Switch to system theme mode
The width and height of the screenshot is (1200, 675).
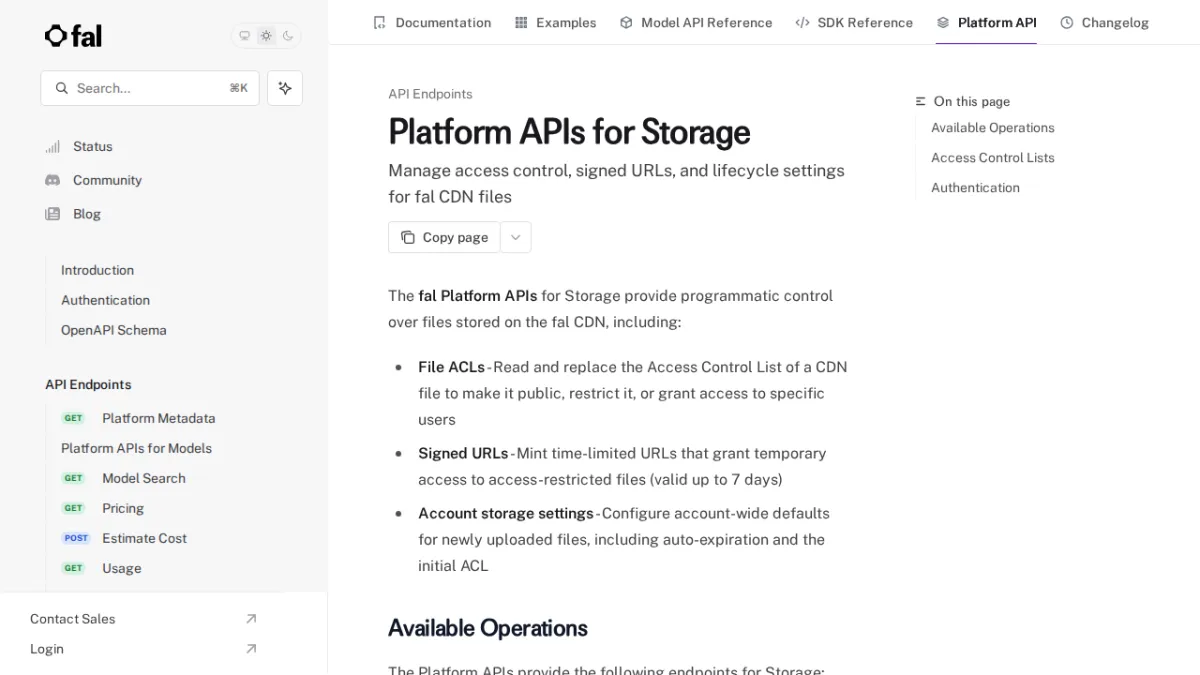pyautogui.click(x=244, y=36)
